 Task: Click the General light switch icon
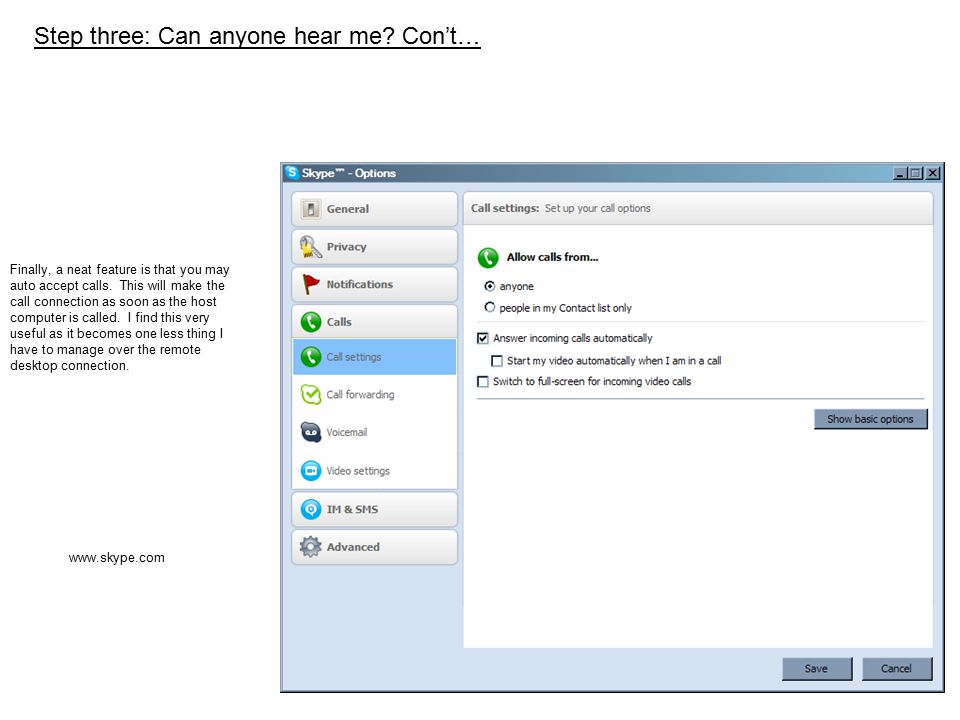coord(310,209)
